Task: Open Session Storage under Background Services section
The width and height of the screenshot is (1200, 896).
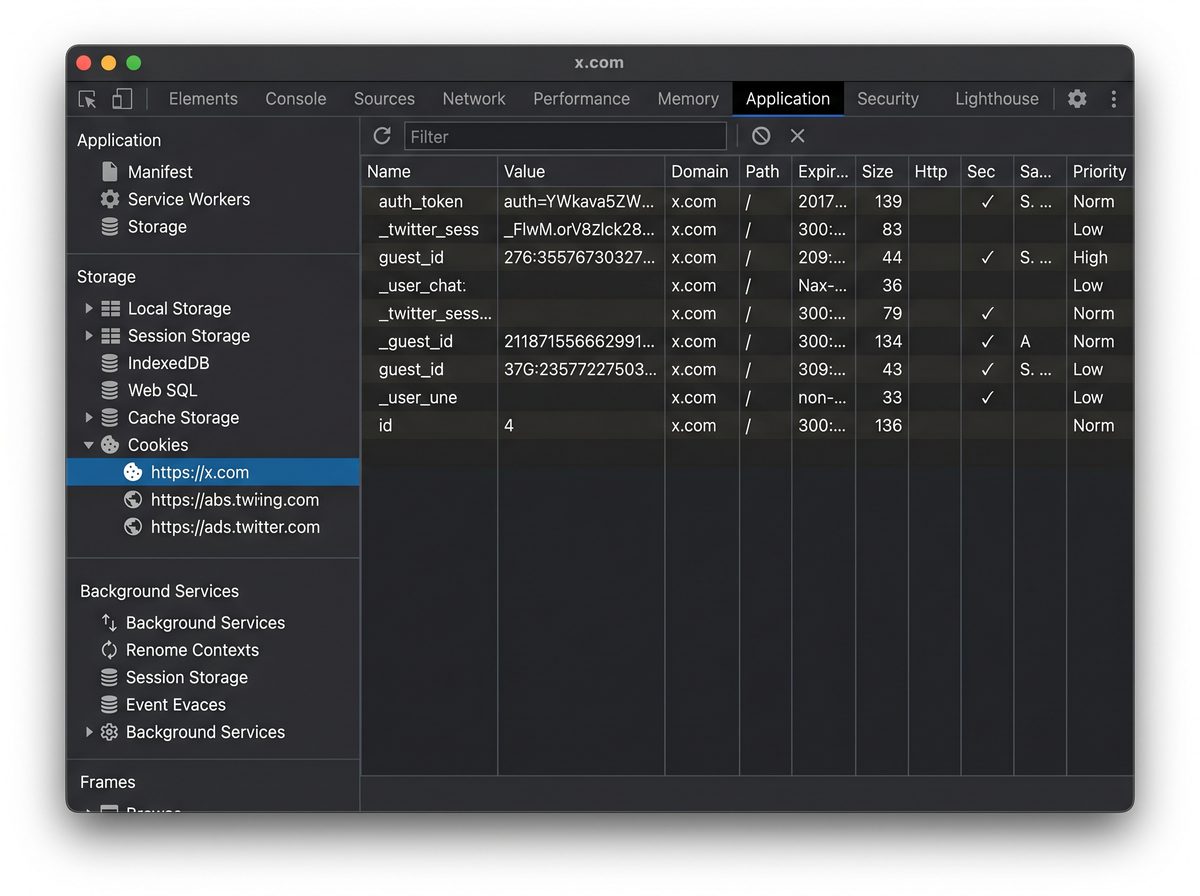Action: pyautogui.click(x=187, y=678)
